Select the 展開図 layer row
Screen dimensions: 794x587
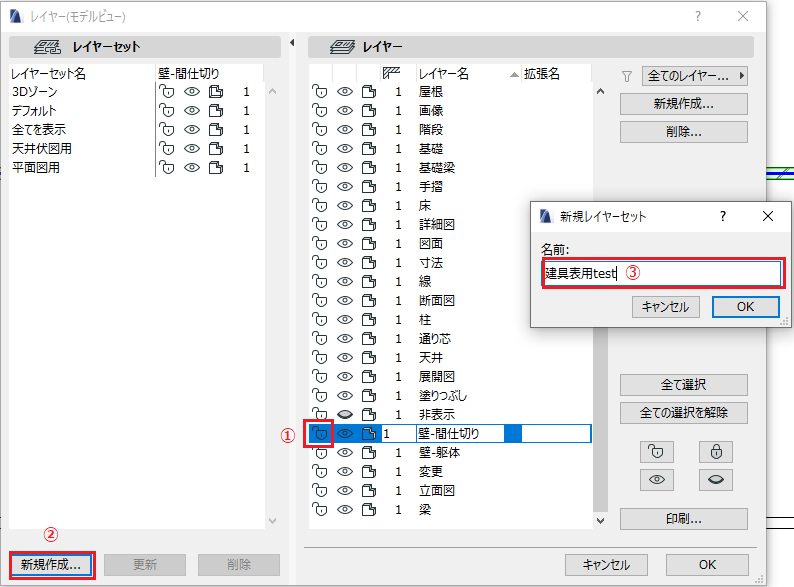point(450,376)
